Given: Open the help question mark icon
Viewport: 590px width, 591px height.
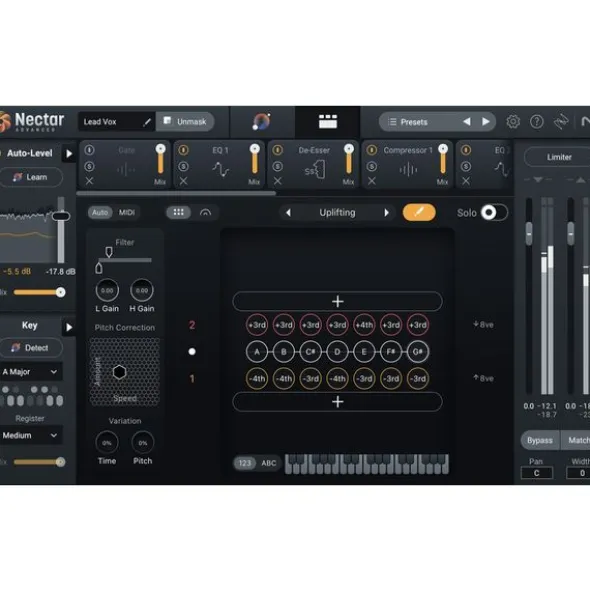Looking at the screenshot, I should click(536, 122).
